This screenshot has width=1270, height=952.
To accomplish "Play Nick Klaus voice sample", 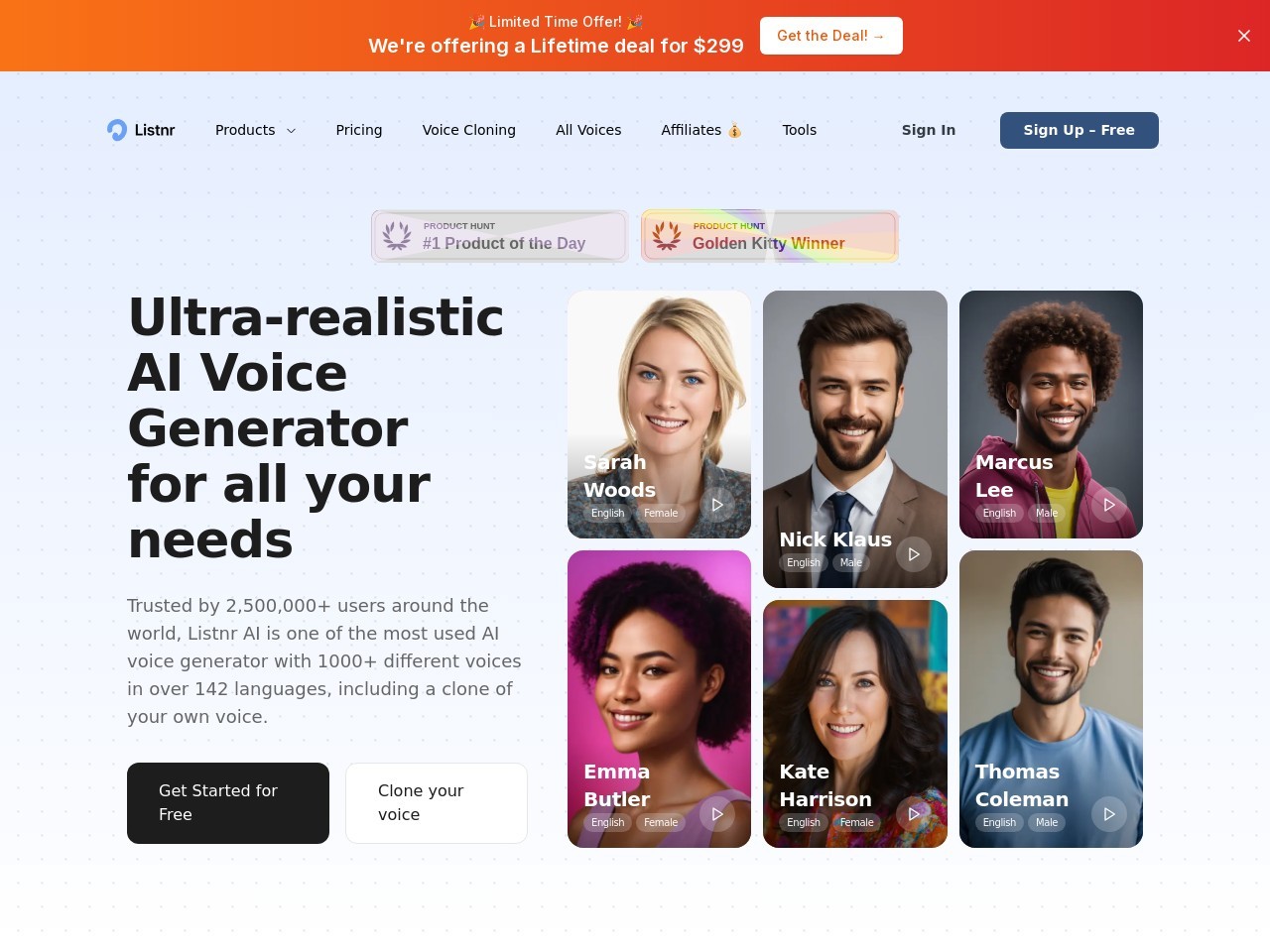I will tap(914, 554).
